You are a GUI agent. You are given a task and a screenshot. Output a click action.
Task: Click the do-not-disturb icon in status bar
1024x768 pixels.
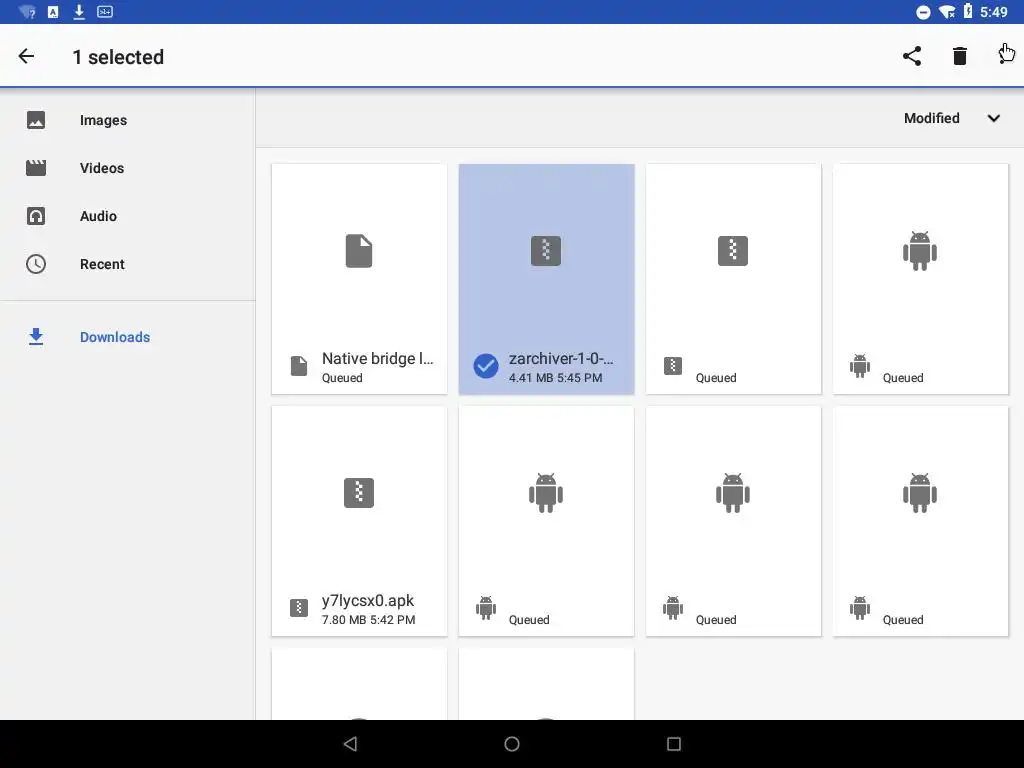tap(923, 12)
